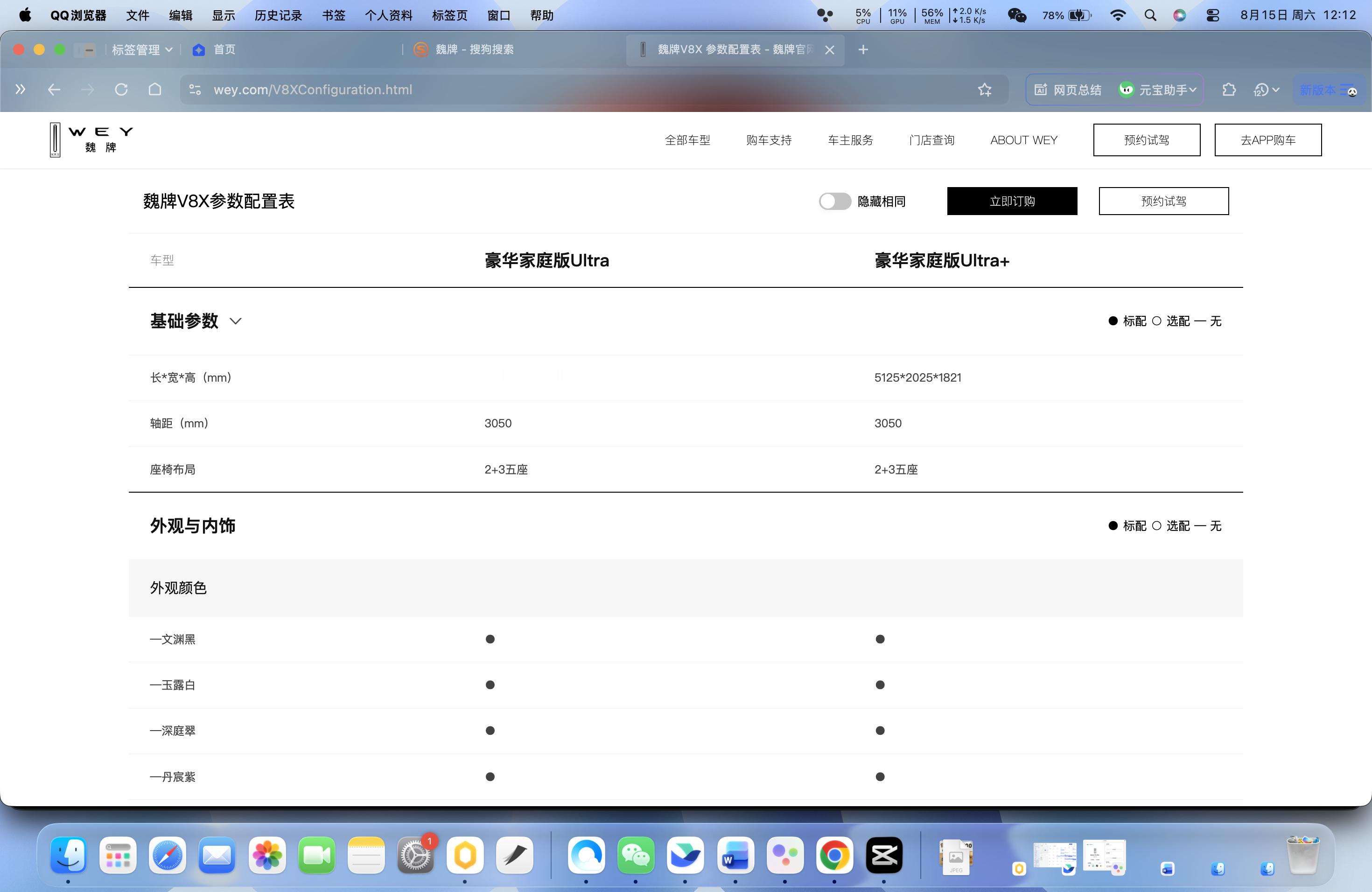The width and height of the screenshot is (1372, 892).
Task: Click the 5125*2025*1821 dimension value
Action: click(918, 377)
